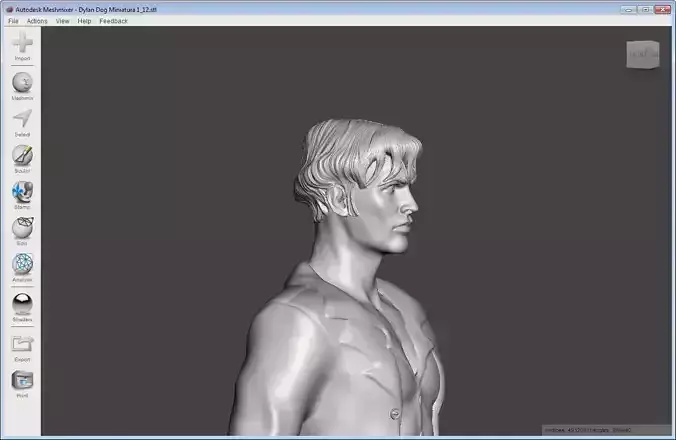Screen dimensions: 676x440
Task: Maximize the Meshmixer window
Action: 645,9
